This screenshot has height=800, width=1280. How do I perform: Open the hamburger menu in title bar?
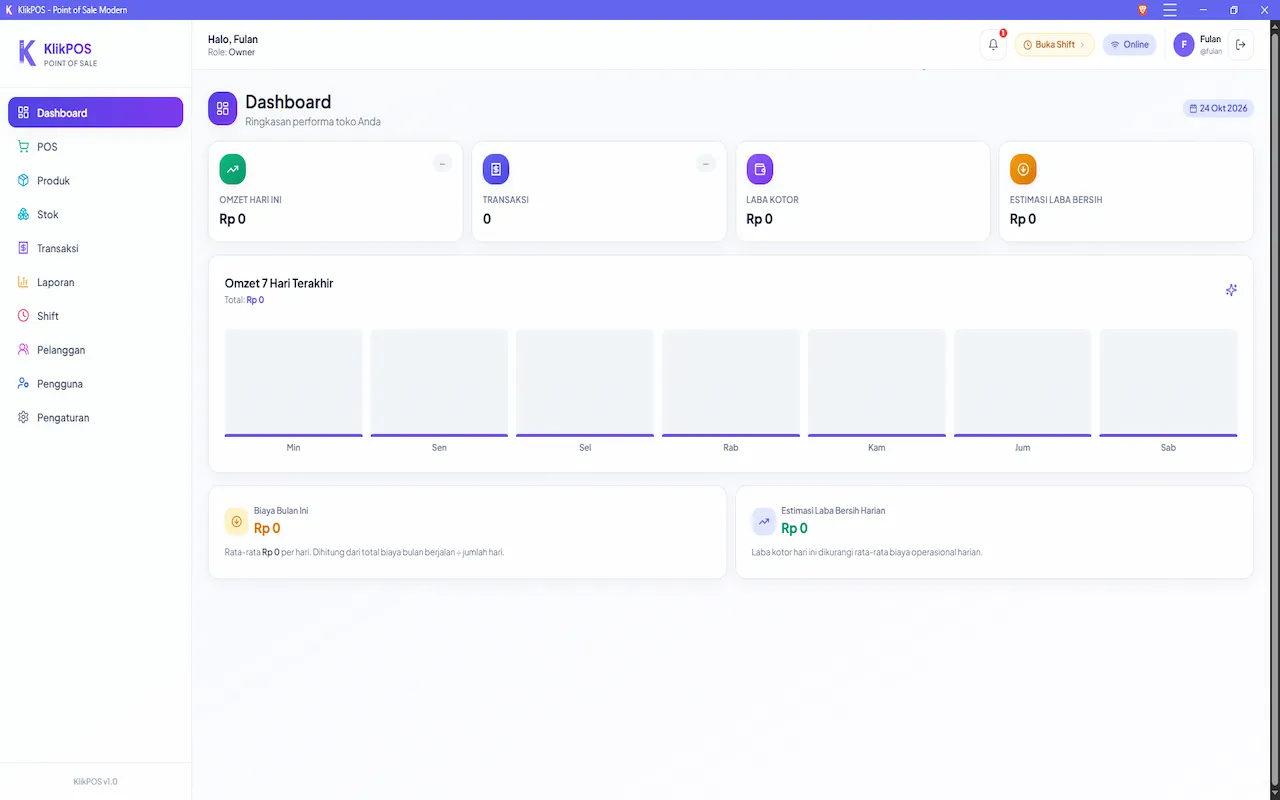[x=1170, y=10]
